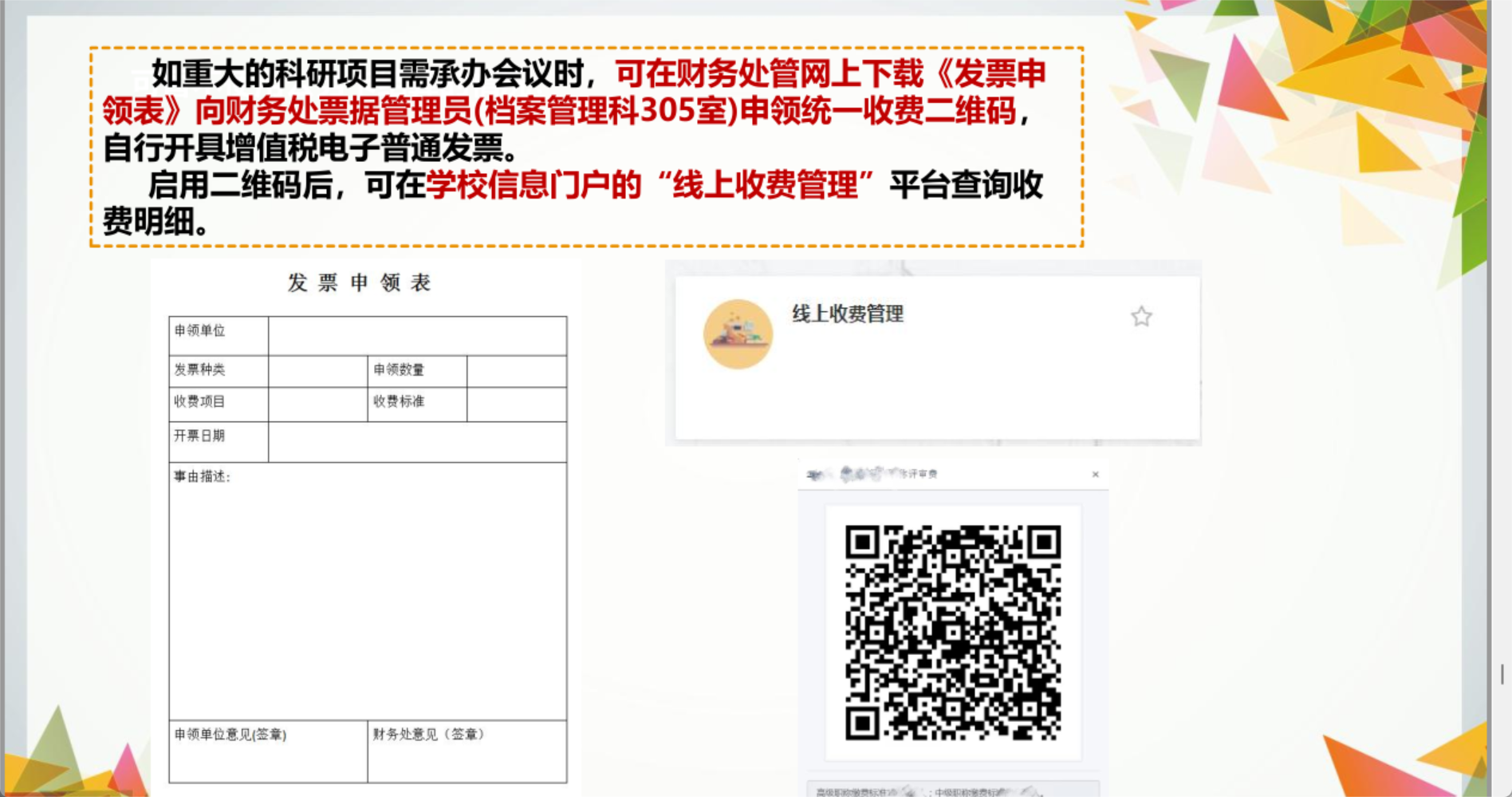The width and height of the screenshot is (1512, 797).
Task: Click the star favorite icon on 线上收费管理 card
Action: tap(1141, 317)
